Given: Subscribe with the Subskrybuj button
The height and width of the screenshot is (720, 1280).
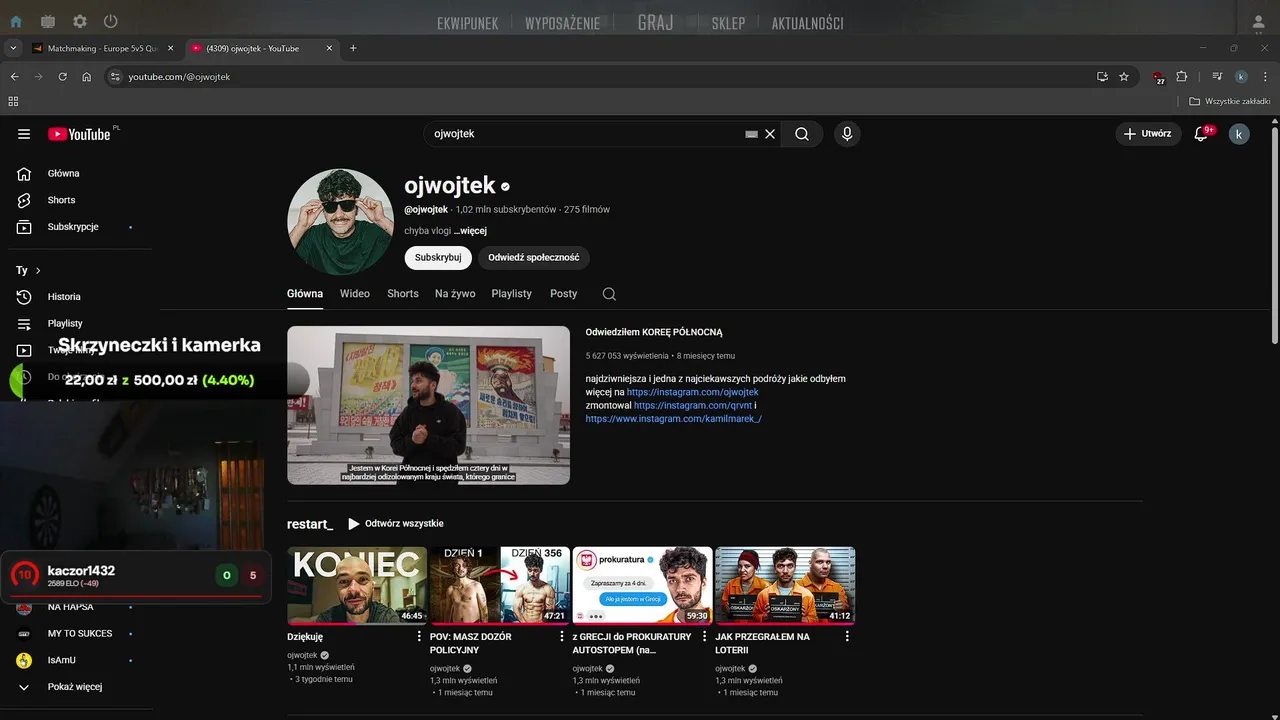Looking at the screenshot, I should (438, 257).
